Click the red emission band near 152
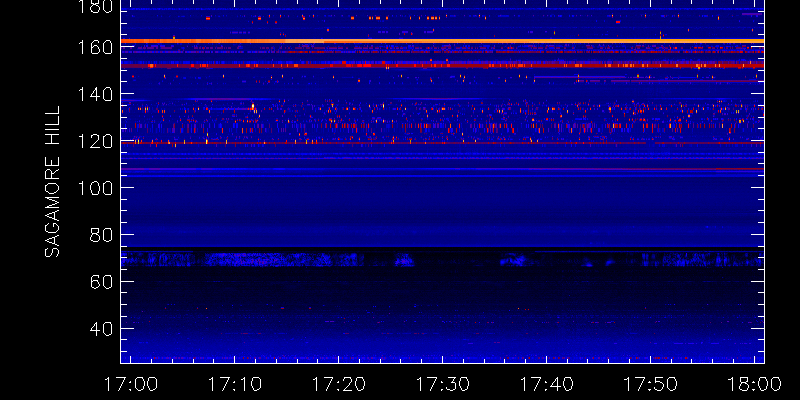The height and width of the screenshot is (400, 800). pos(442,66)
